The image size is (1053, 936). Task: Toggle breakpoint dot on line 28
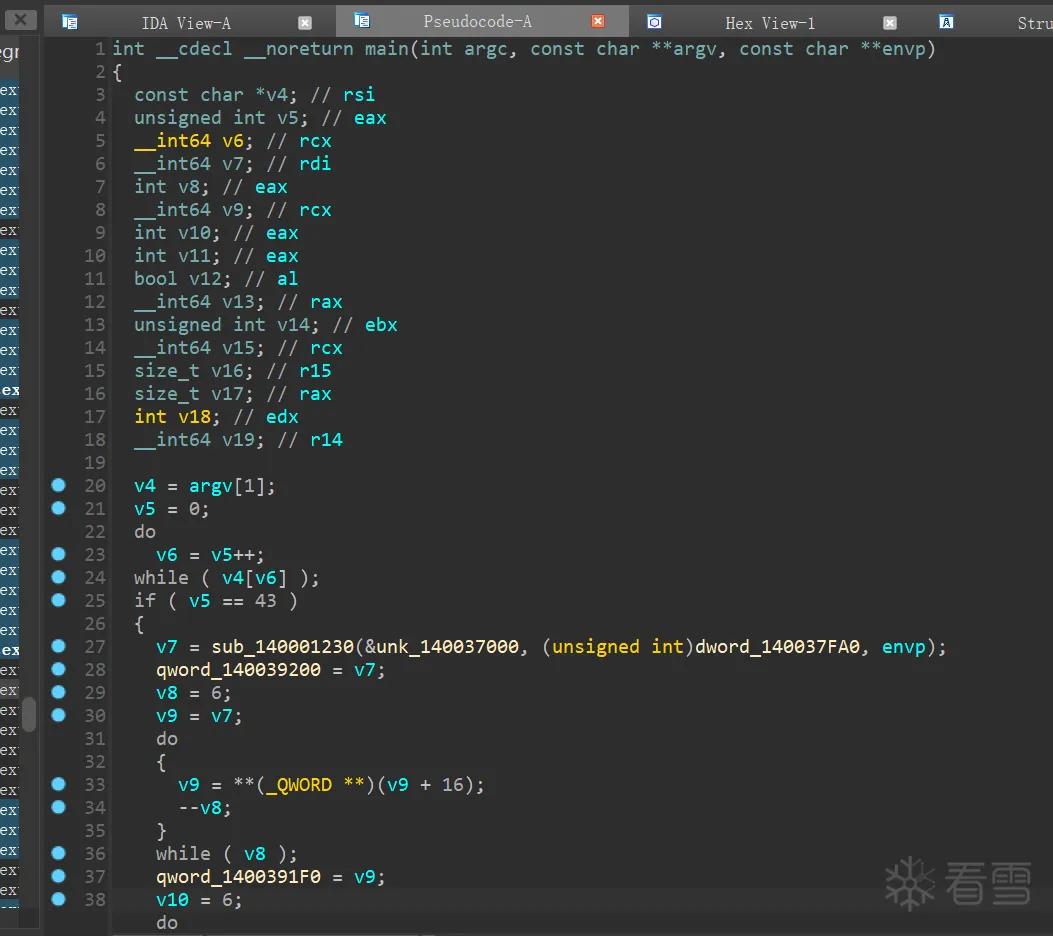[x=58, y=669]
